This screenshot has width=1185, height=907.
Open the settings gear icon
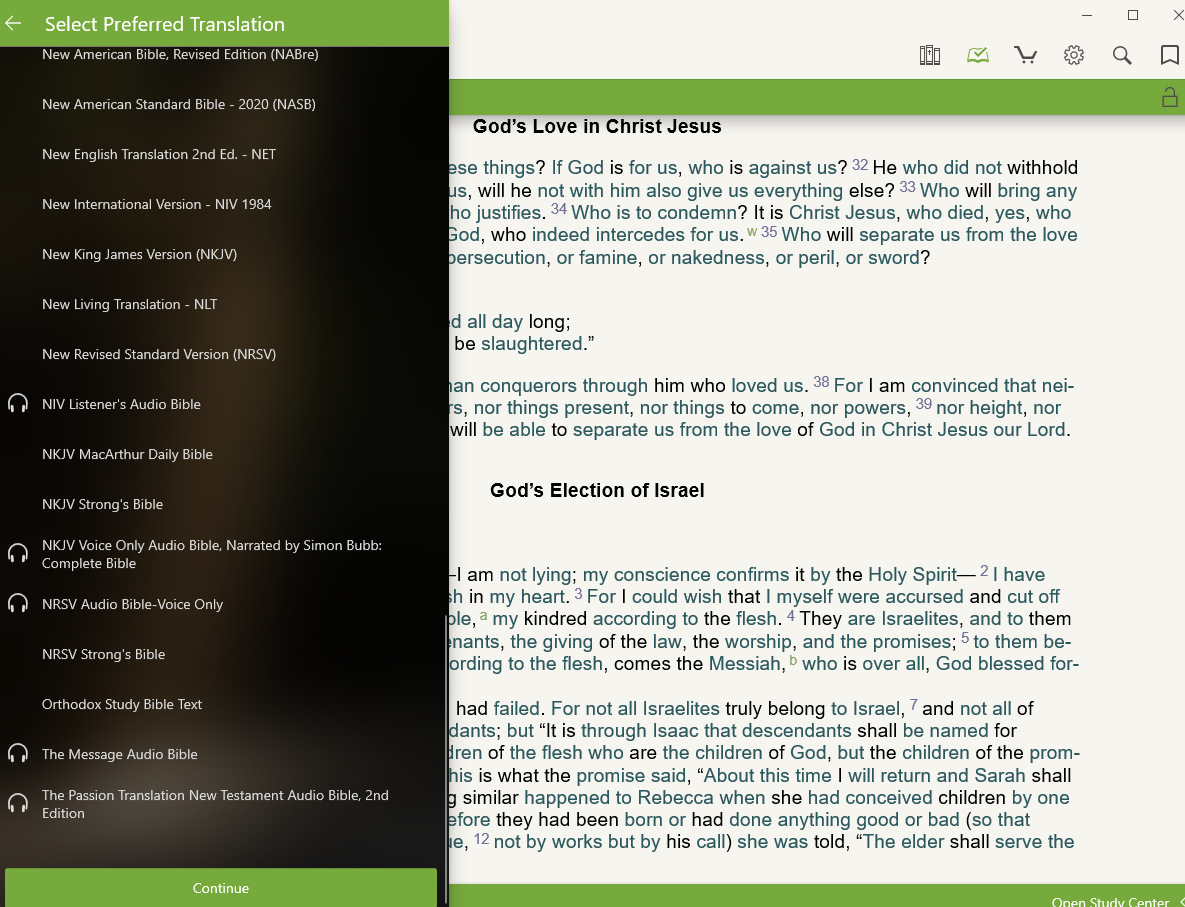[1074, 55]
